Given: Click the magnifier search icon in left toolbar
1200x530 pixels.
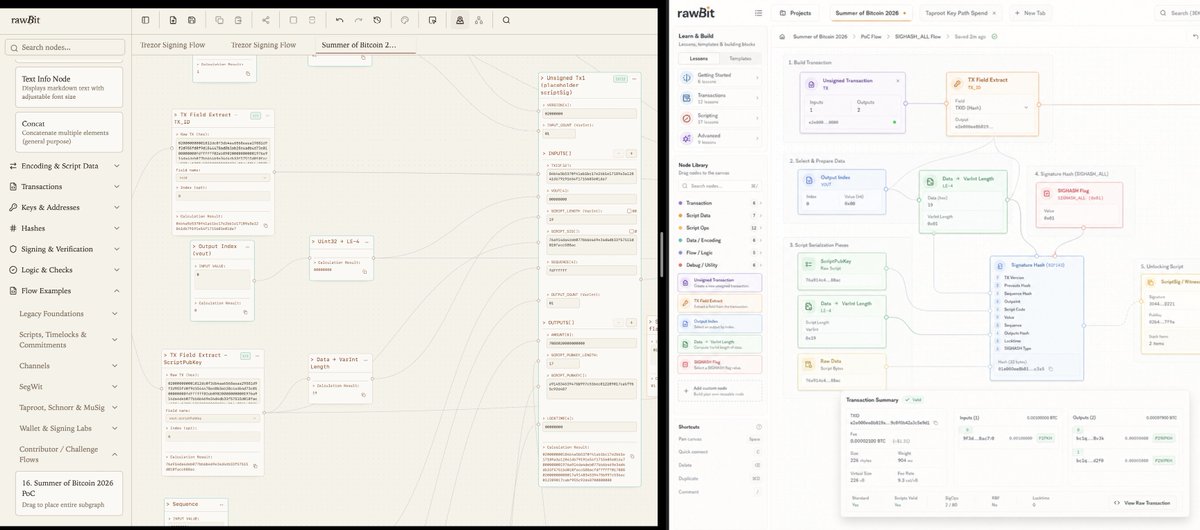Looking at the screenshot, I should point(506,19).
